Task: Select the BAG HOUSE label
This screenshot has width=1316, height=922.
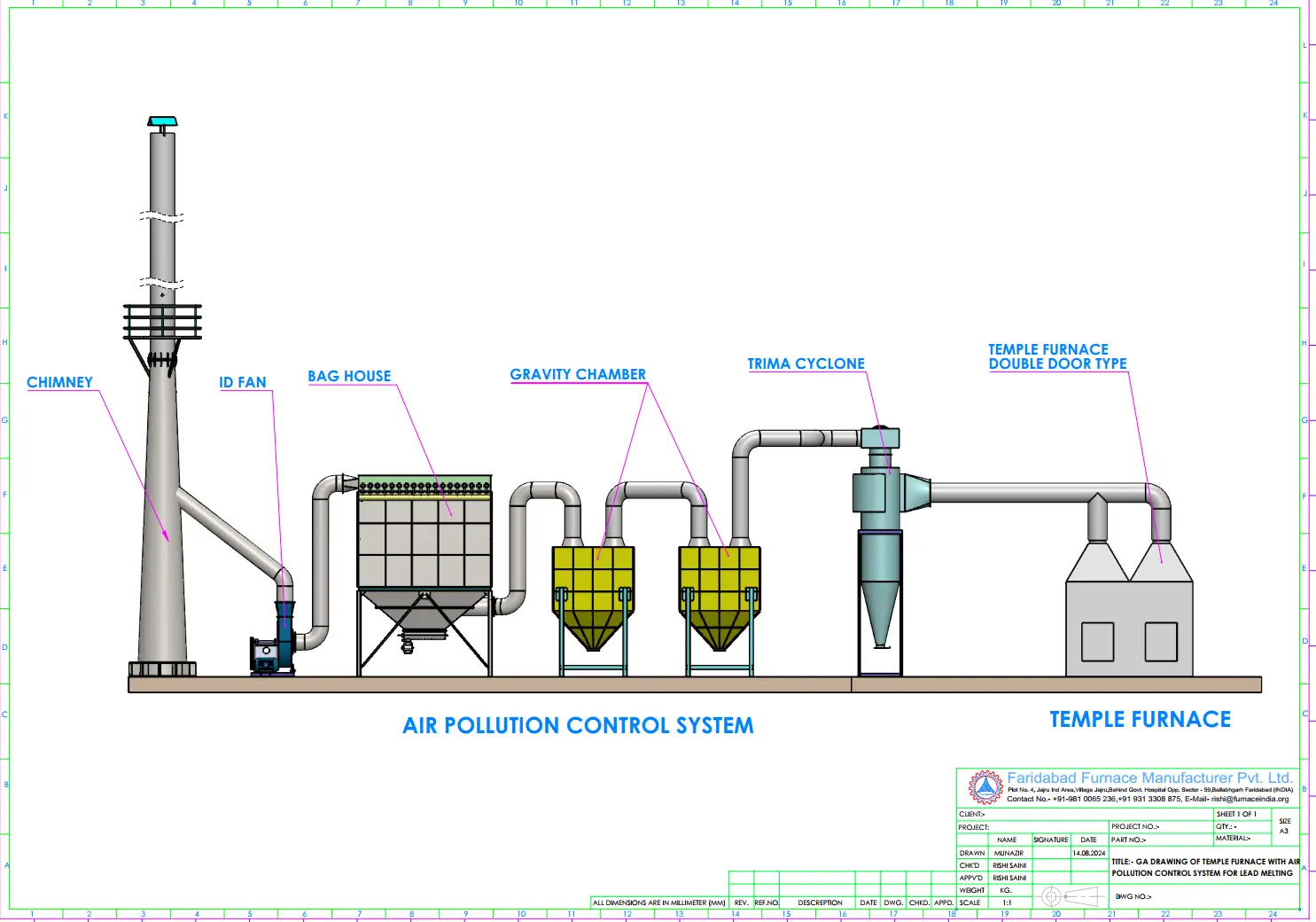Action: coord(349,376)
